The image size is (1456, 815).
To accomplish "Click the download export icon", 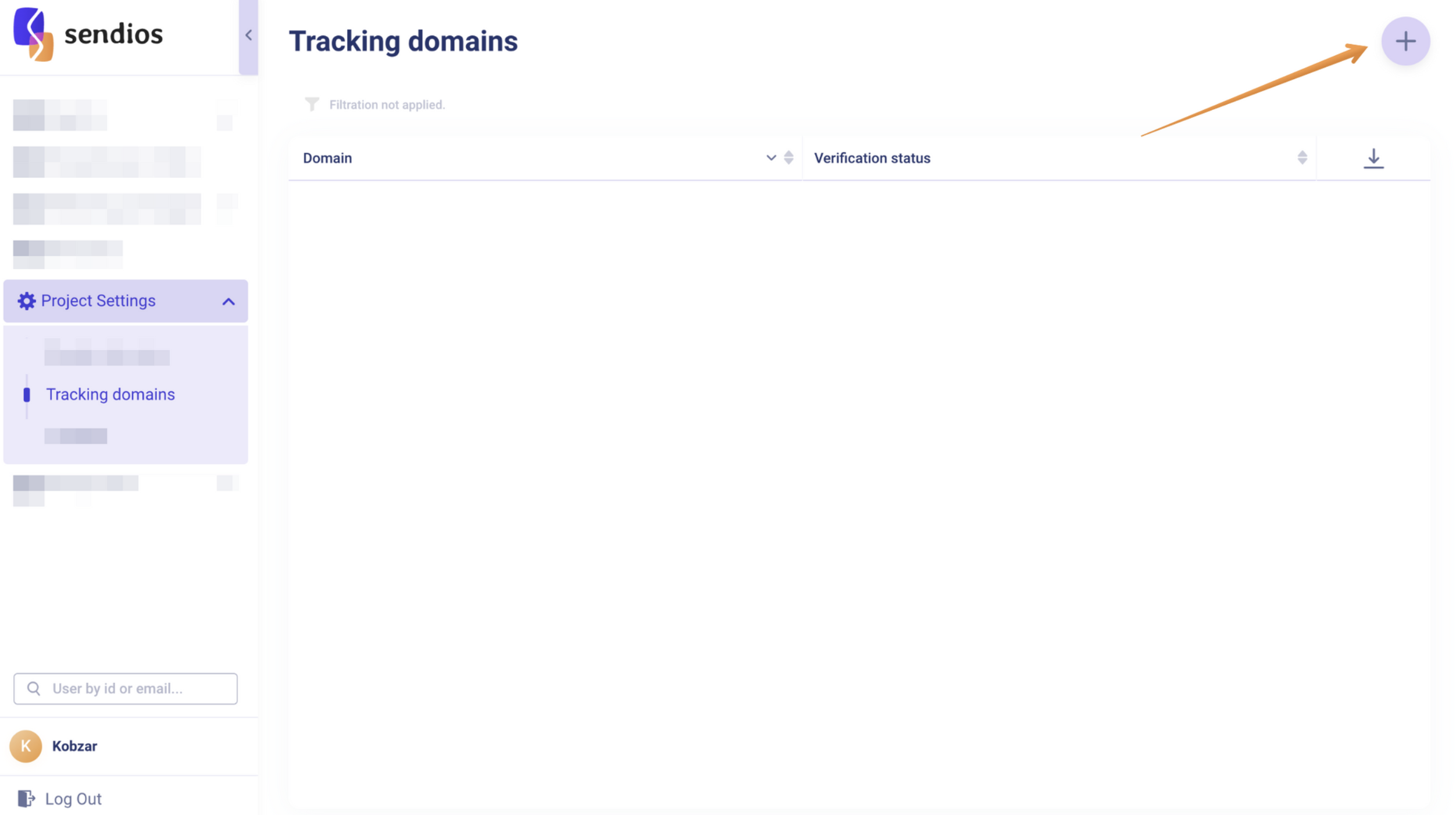I will [x=1373, y=158].
